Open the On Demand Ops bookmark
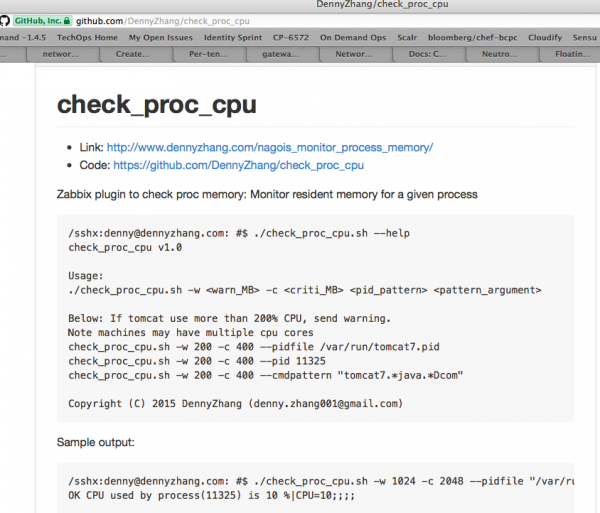Viewport: 600px width, 513px height. [x=350, y=37]
